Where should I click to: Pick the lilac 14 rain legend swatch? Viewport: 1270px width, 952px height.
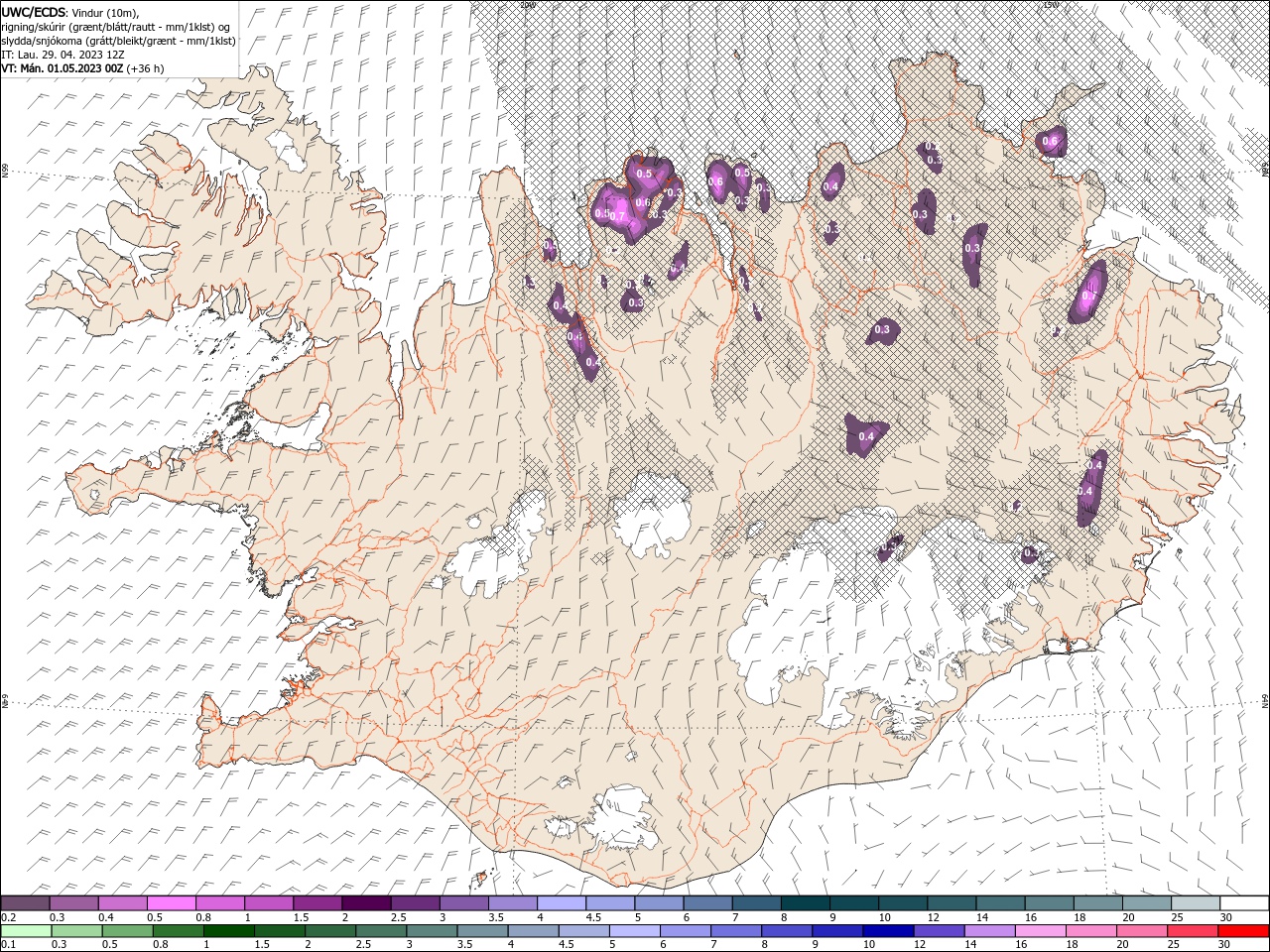989,930
